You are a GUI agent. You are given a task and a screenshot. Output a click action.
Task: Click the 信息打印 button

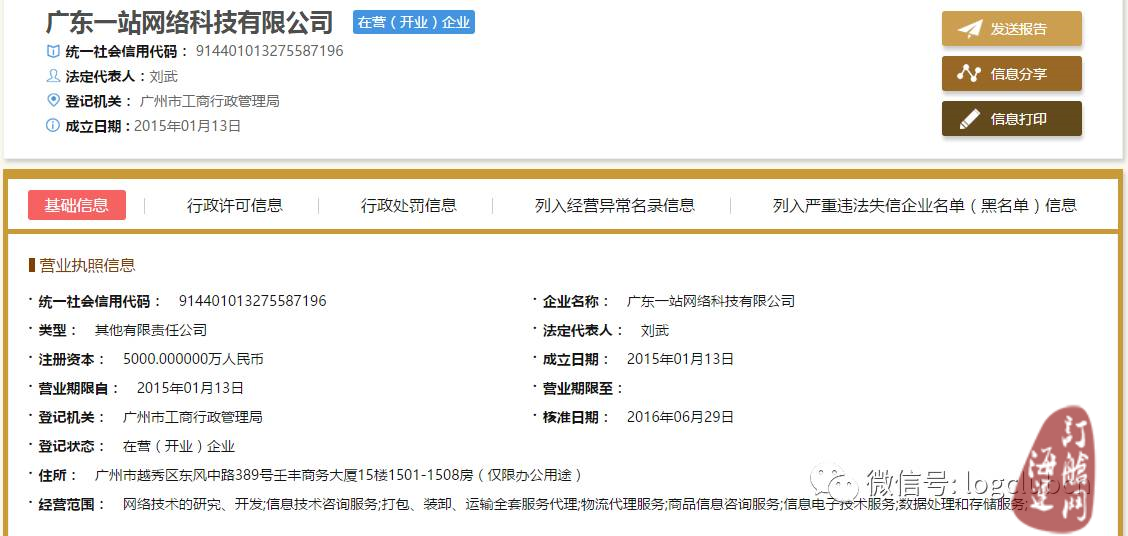tap(1011, 119)
